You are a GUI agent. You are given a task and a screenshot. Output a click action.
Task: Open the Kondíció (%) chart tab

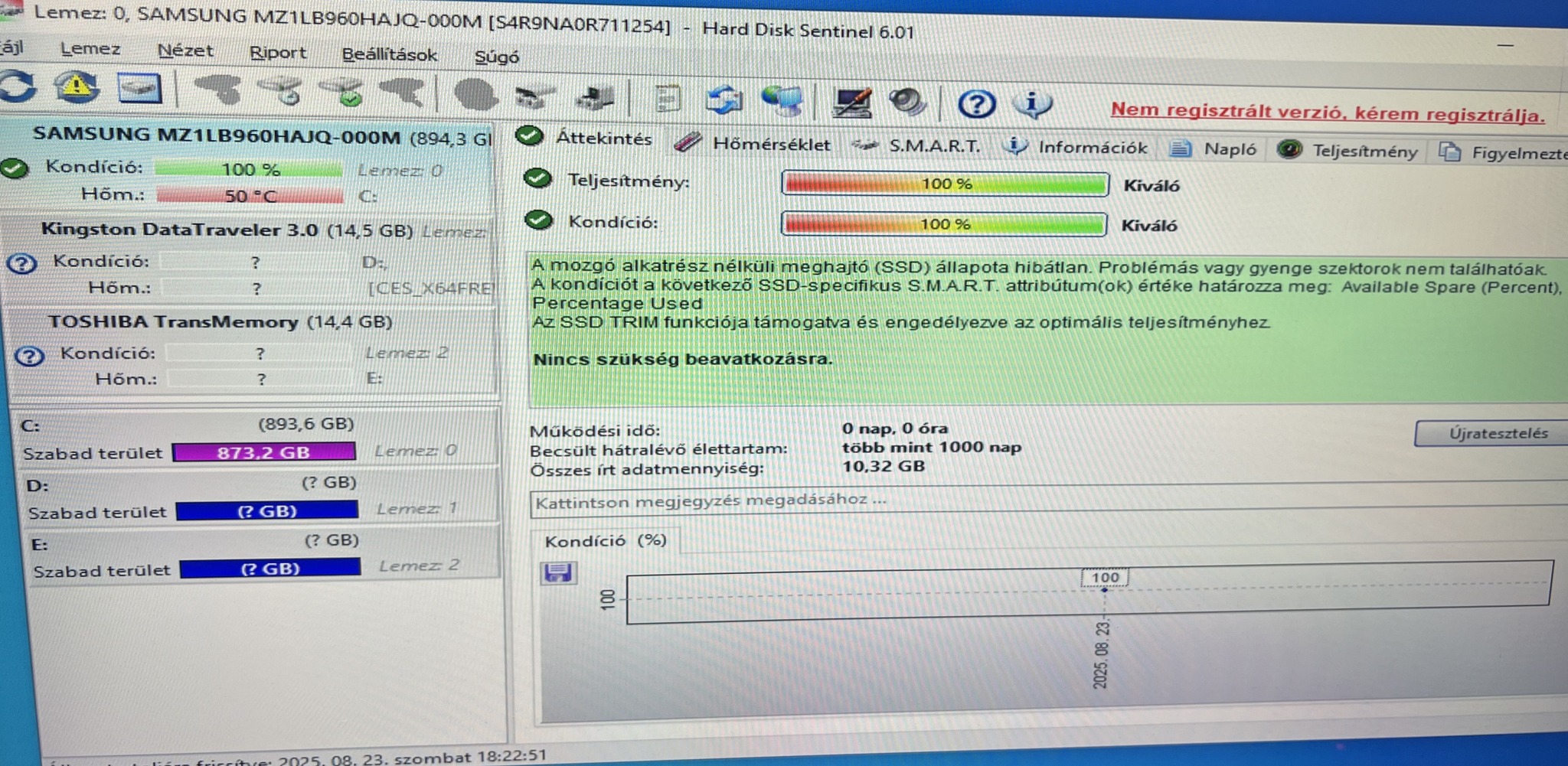click(x=606, y=541)
